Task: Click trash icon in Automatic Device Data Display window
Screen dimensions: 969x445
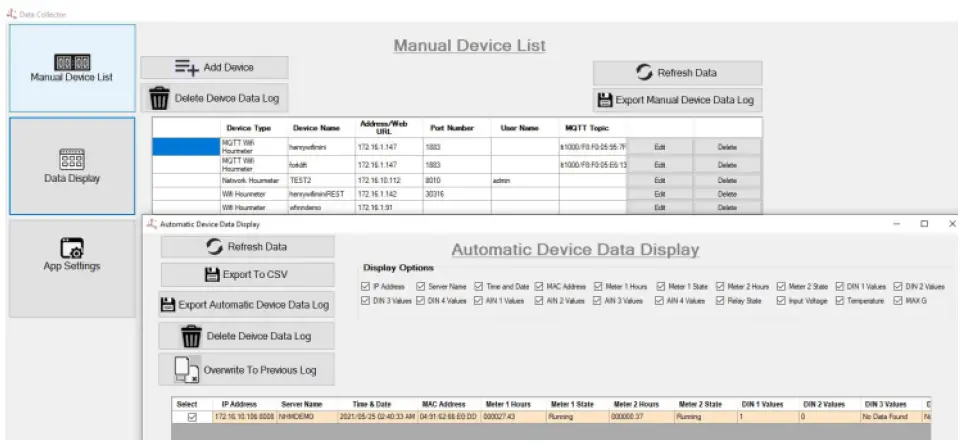Action: (x=191, y=336)
